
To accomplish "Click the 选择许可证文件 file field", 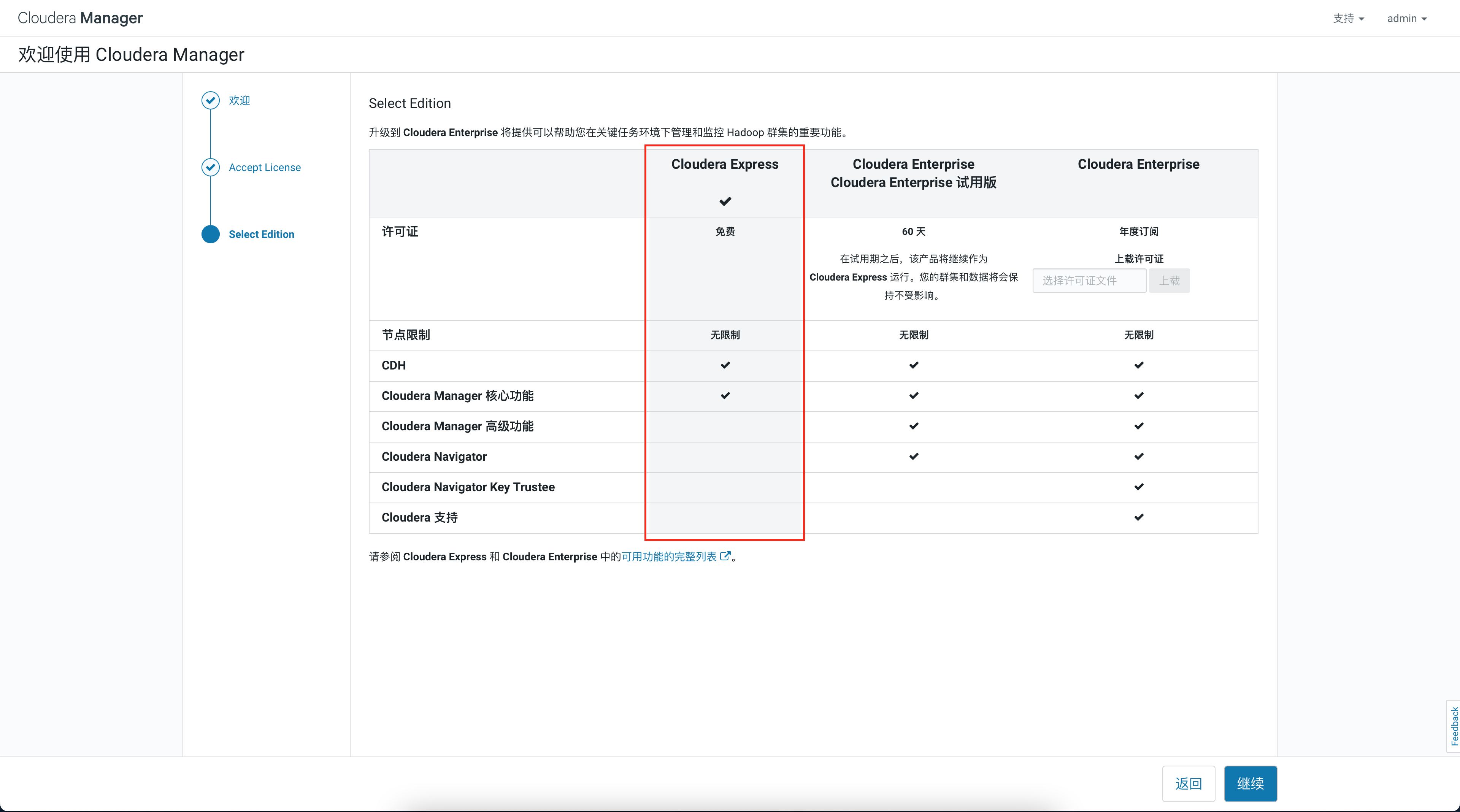I will [x=1089, y=281].
